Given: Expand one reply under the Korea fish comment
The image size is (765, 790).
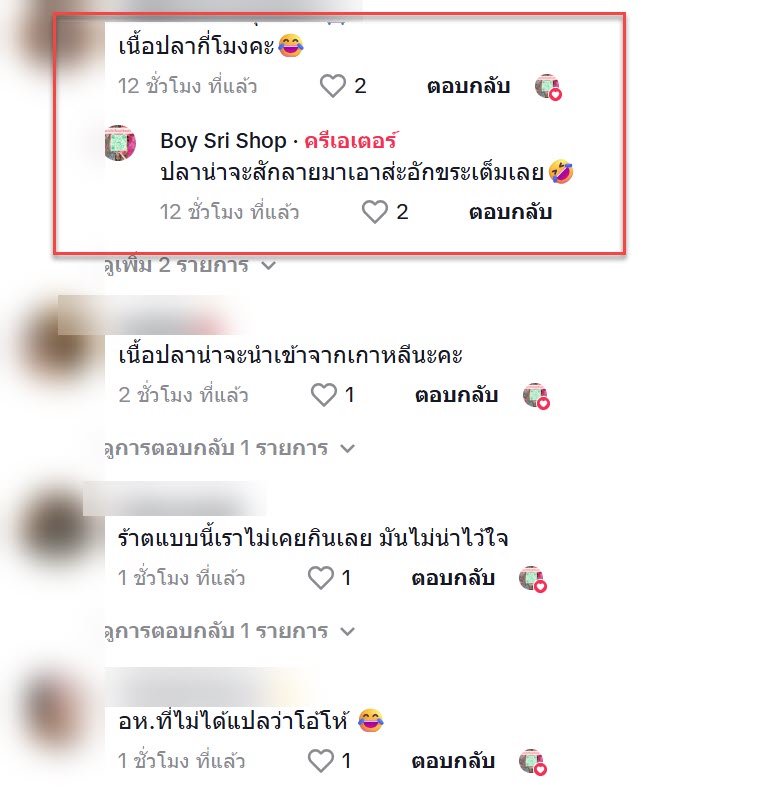Looking at the screenshot, I should (230, 448).
